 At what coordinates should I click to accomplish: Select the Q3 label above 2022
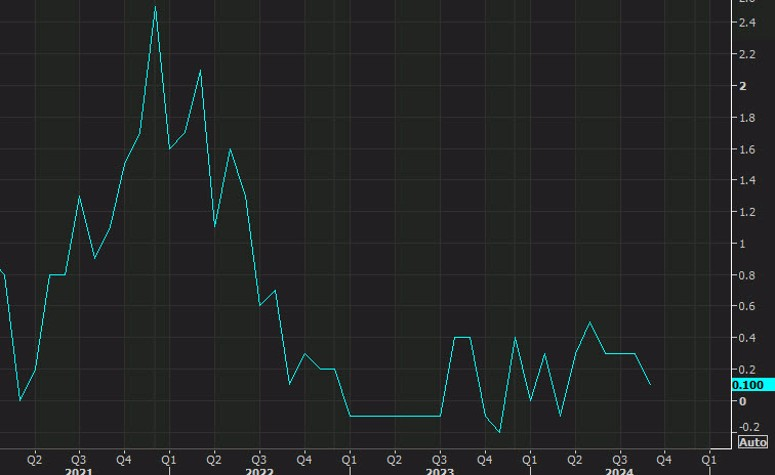coord(259,460)
